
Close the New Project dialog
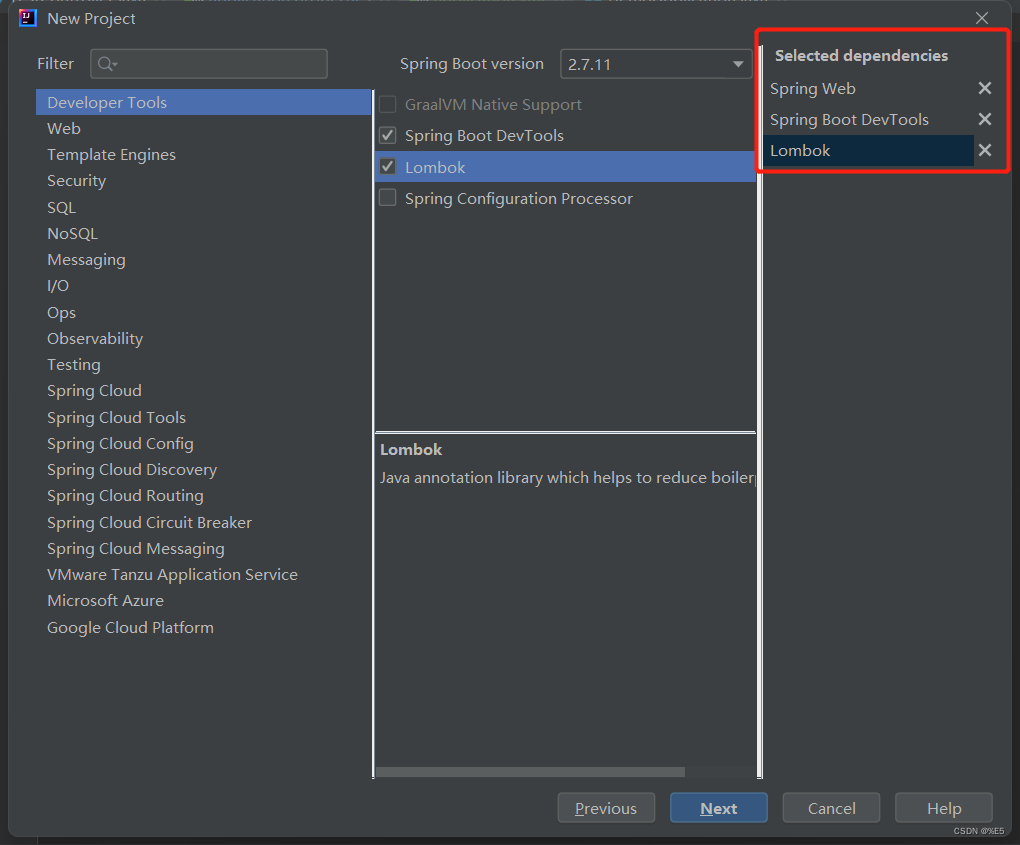(982, 18)
